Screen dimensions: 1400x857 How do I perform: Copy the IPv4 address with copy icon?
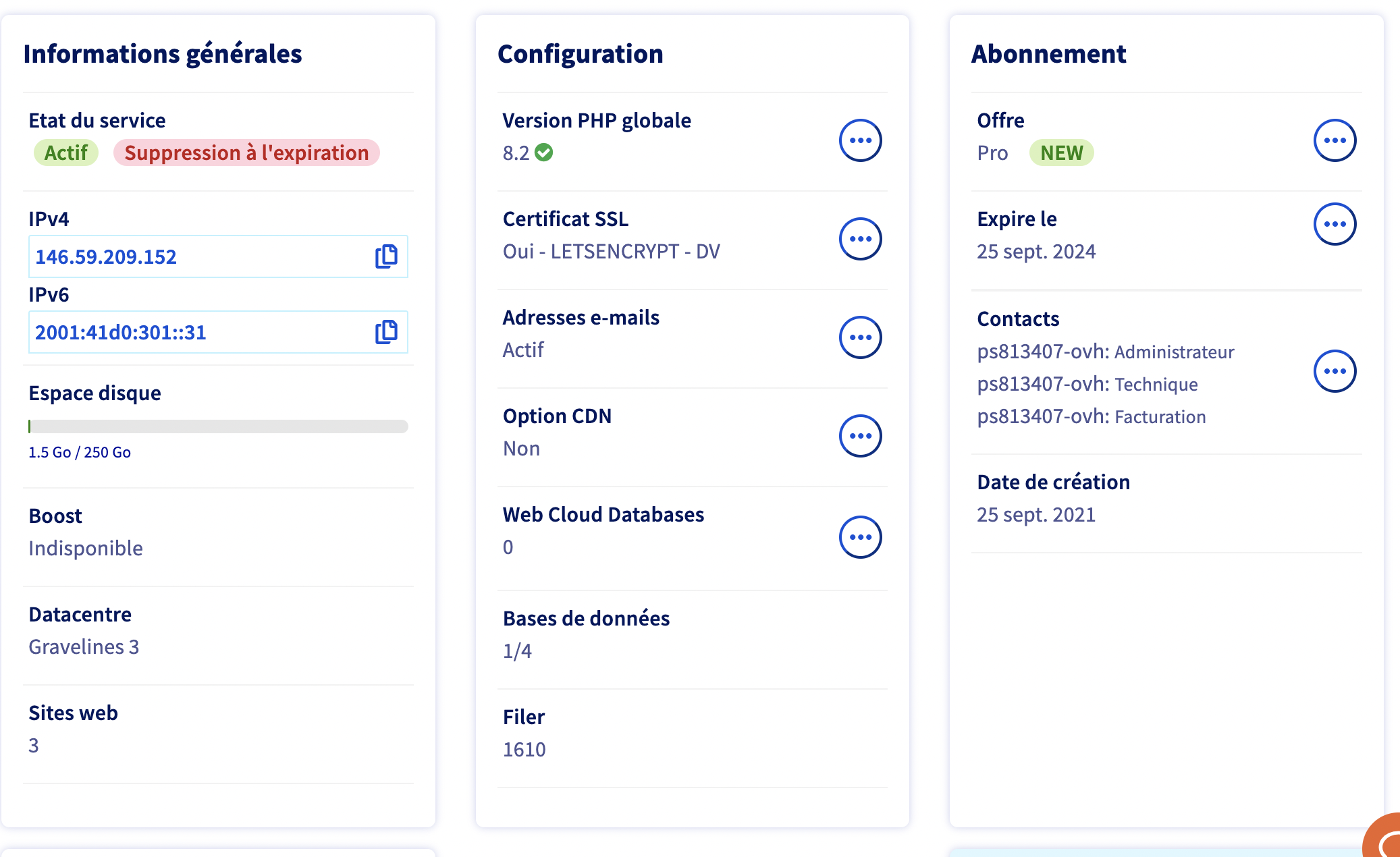click(386, 256)
